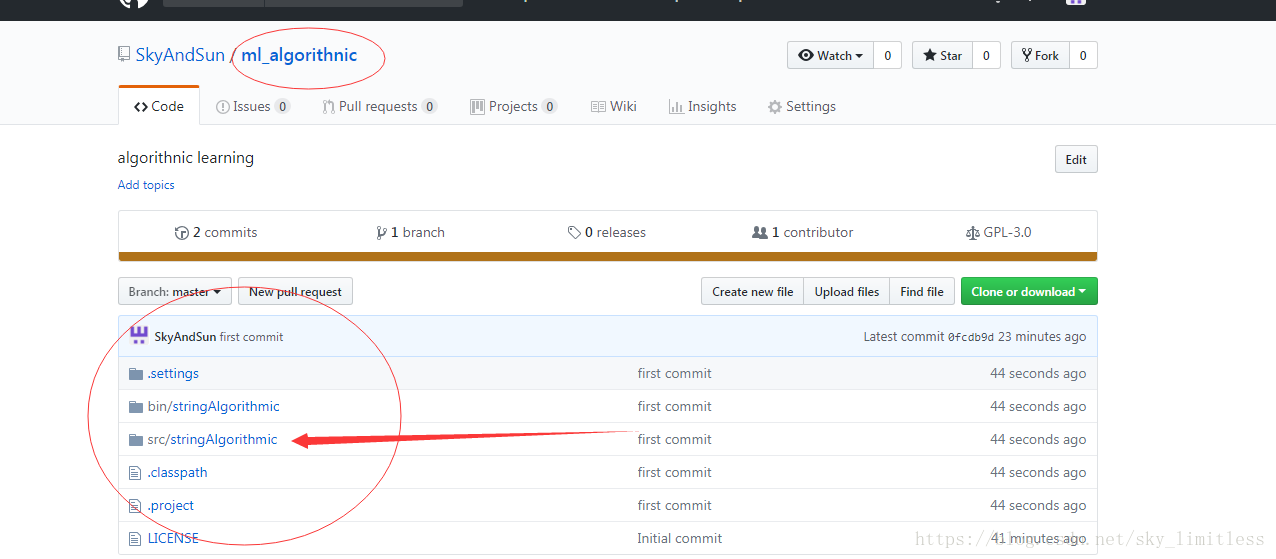1276x559 pixels.
Task: Open the latest commit message first commit
Action: [x=251, y=337]
